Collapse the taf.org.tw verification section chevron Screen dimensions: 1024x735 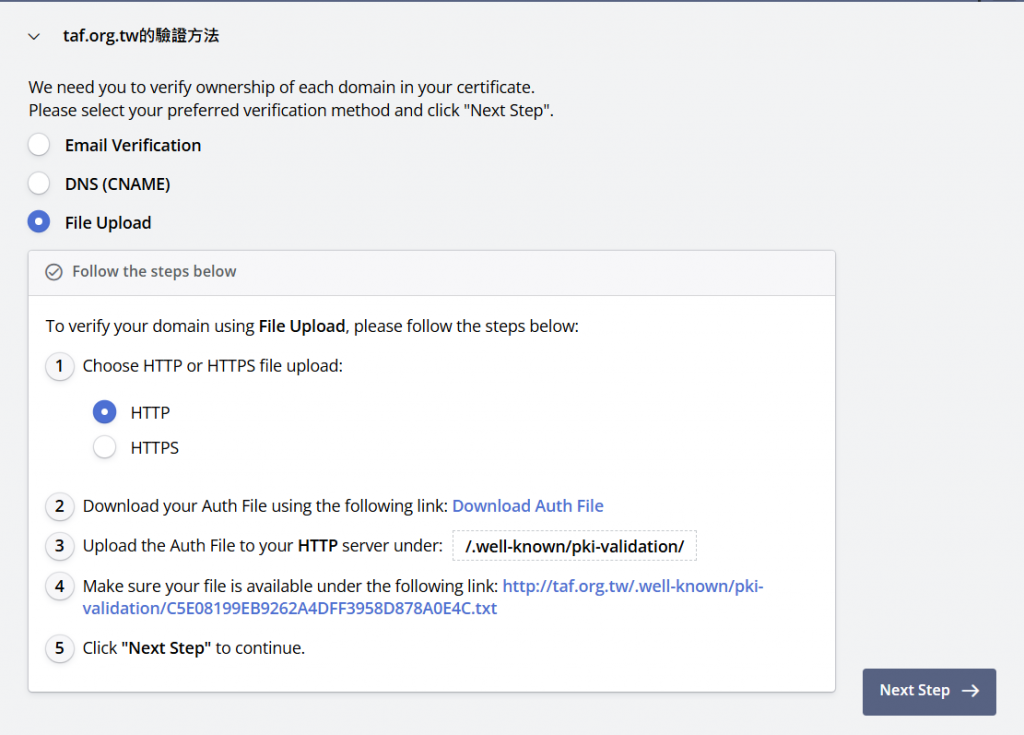coord(35,36)
